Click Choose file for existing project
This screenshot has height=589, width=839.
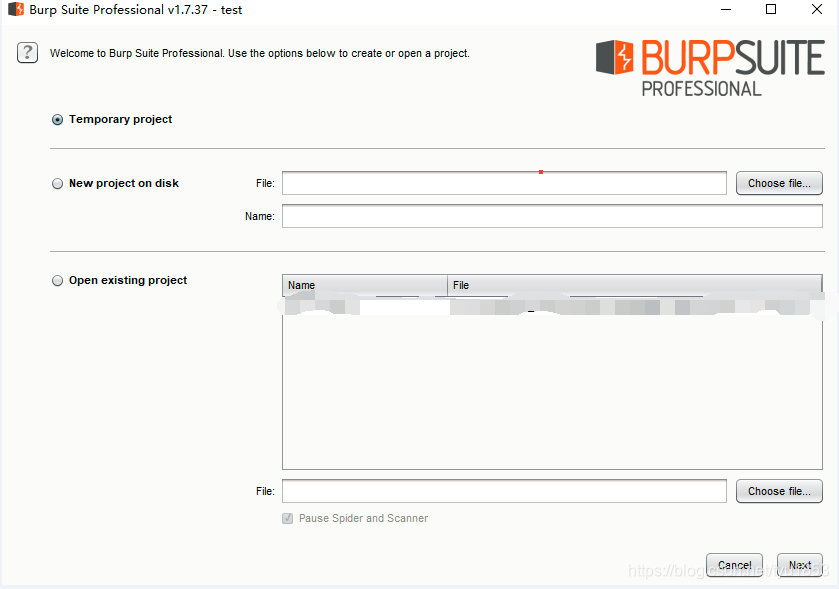(779, 491)
